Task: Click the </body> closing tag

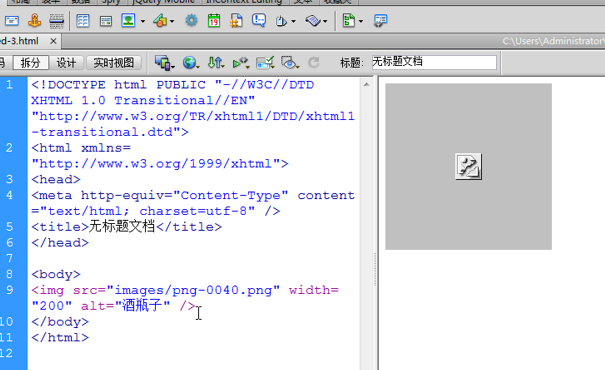Action: click(60, 322)
